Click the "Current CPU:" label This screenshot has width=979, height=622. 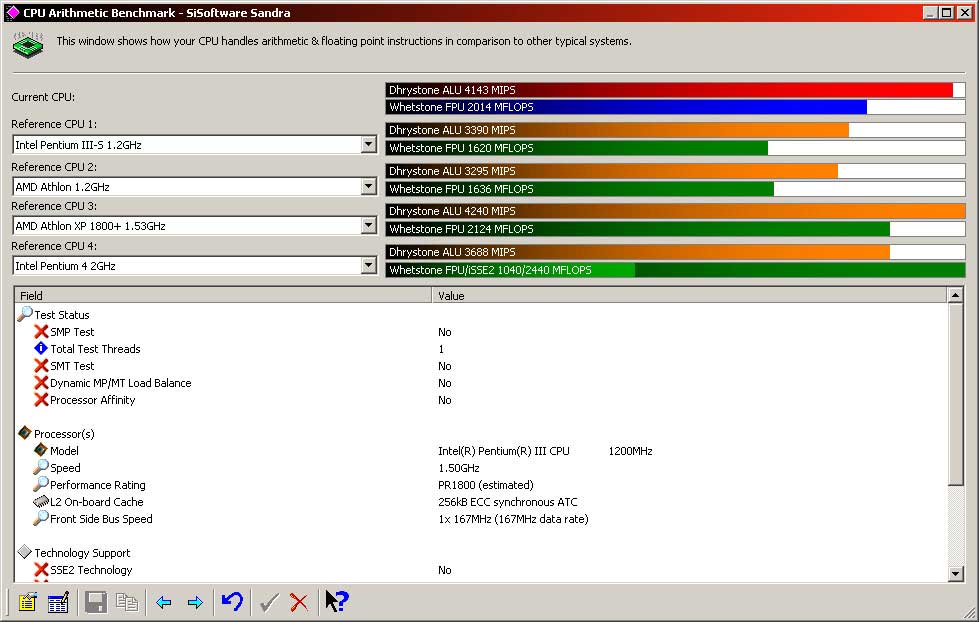pos(43,97)
